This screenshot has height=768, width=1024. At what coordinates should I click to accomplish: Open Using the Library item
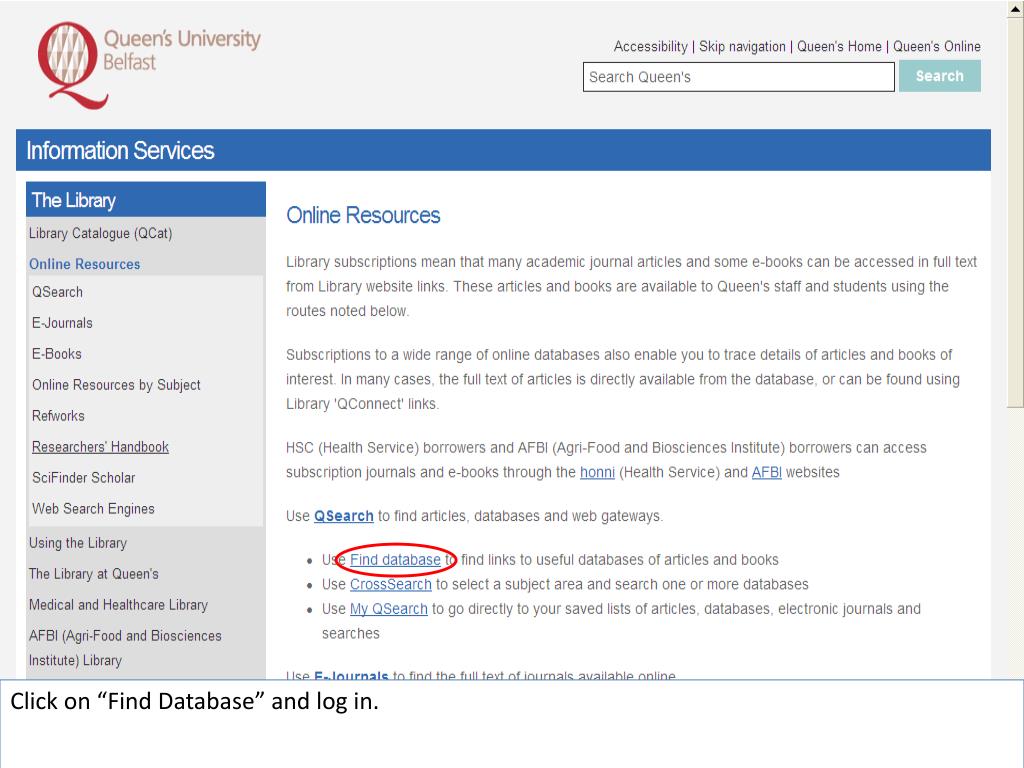(78, 543)
